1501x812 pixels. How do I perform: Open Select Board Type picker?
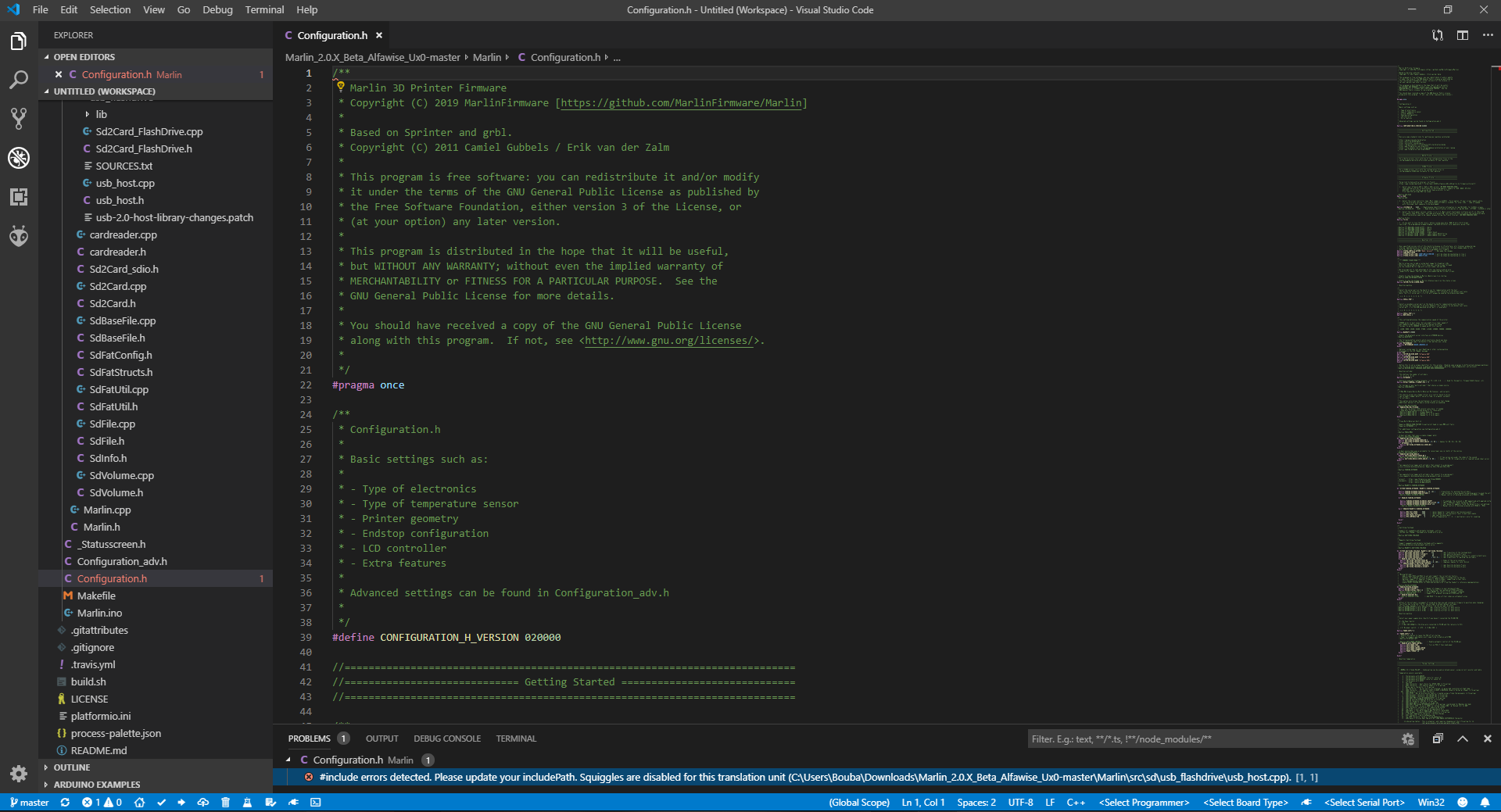click(1245, 803)
